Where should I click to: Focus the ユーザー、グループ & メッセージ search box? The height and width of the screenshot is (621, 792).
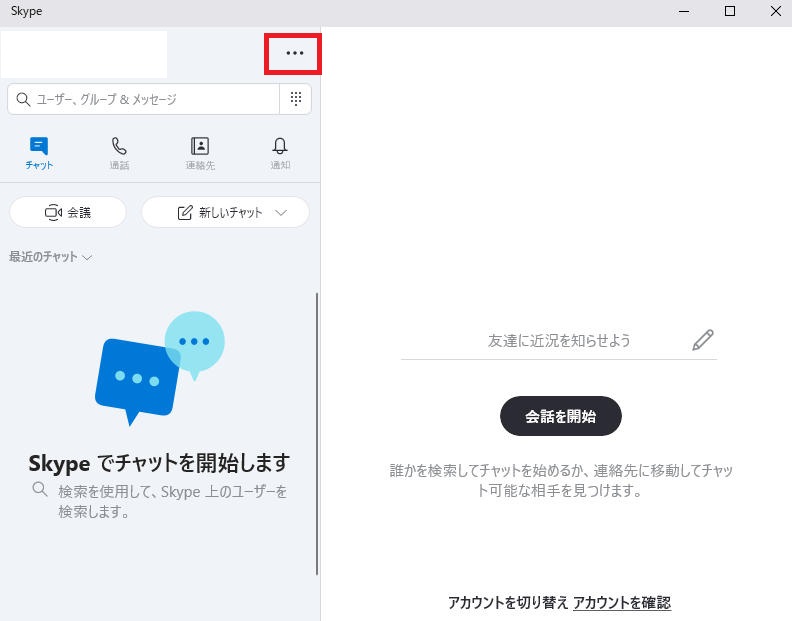click(x=145, y=99)
